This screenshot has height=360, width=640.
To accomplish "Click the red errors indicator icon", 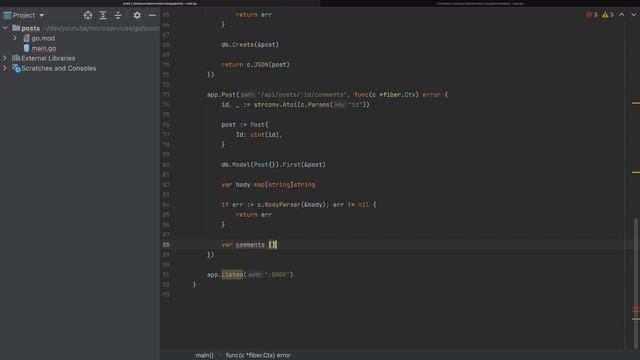I will point(589,15).
